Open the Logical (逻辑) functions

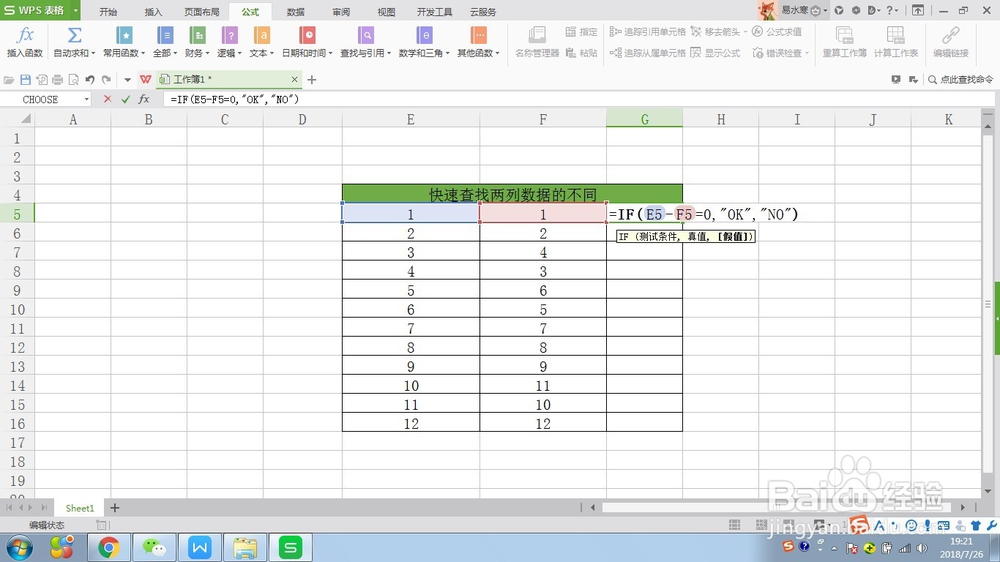(x=230, y=41)
